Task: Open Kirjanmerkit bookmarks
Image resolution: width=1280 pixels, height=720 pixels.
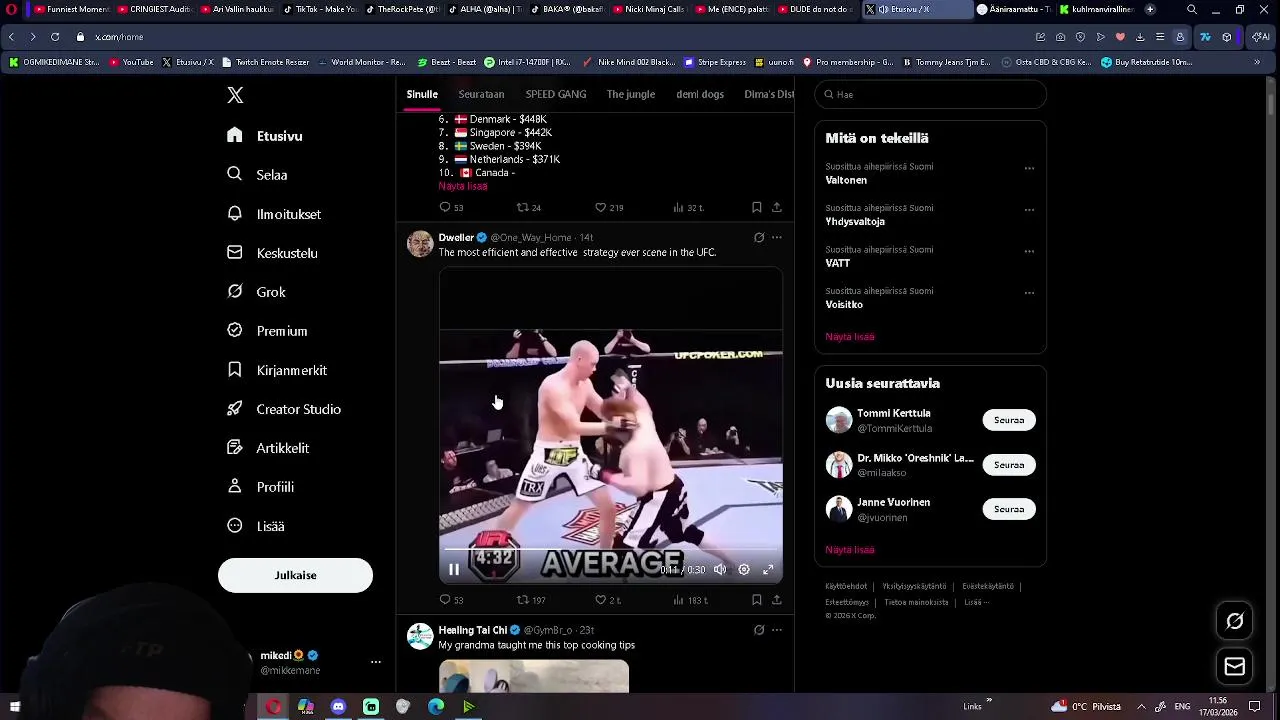Action: pyautogui.click(x=277, y=370)
